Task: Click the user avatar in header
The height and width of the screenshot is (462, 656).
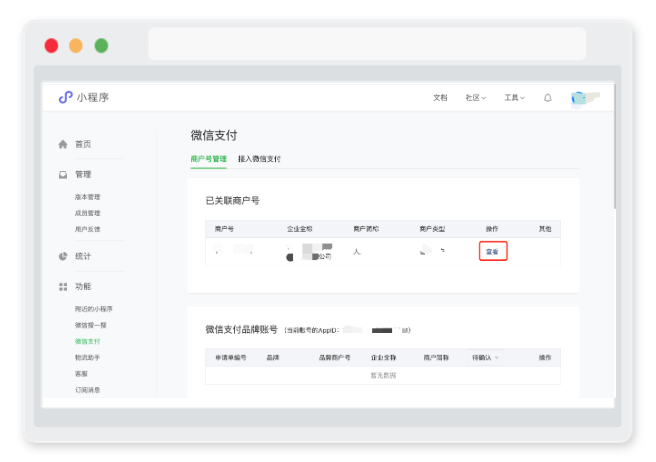Action: pyautogui.click(x=579, y=98)
